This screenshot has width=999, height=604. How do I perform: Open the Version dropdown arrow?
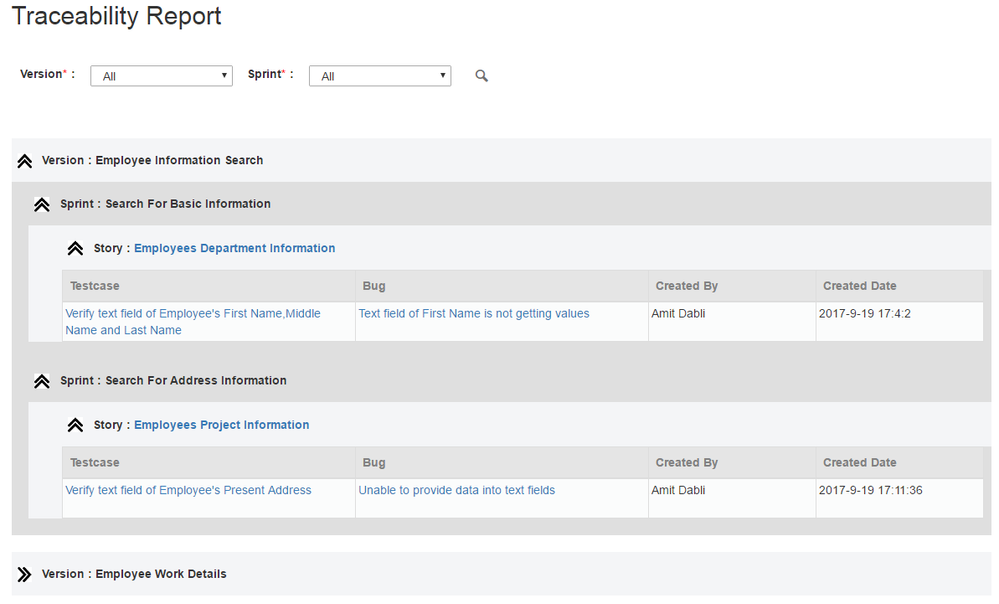(x=224, y=75)
